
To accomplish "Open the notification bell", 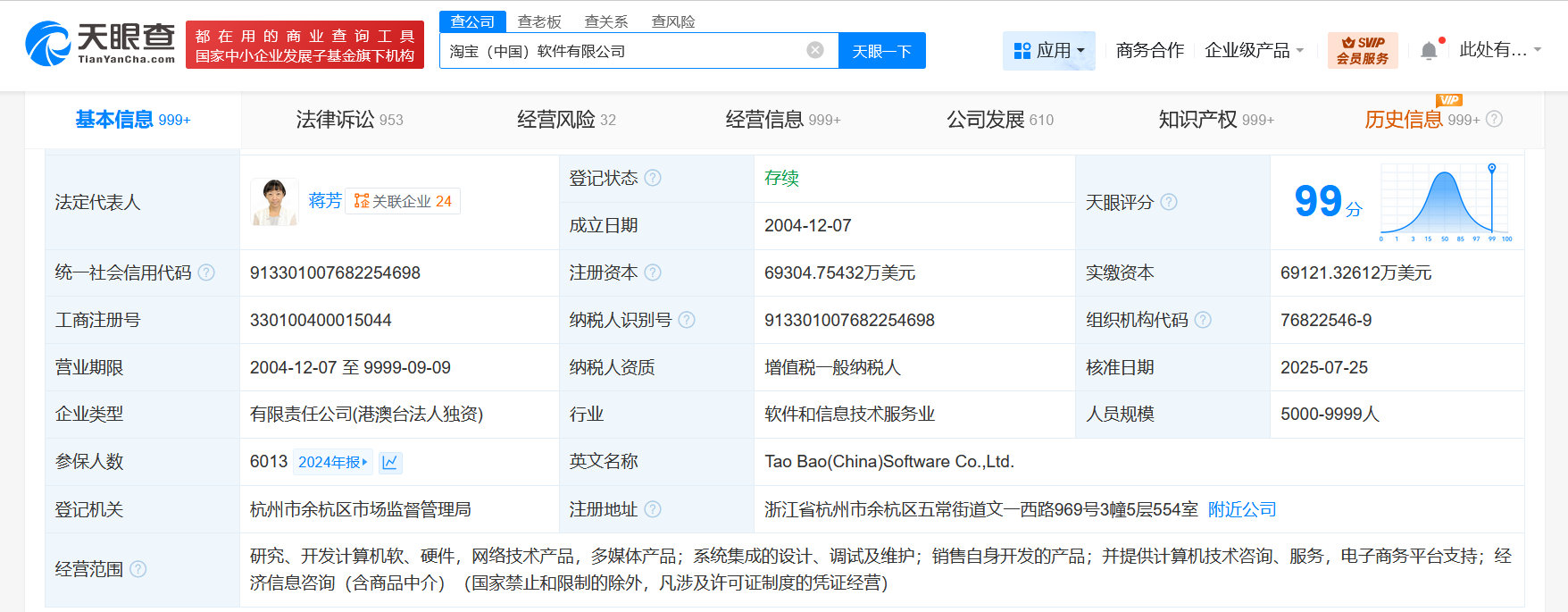I will click(x=1429, y=50).
